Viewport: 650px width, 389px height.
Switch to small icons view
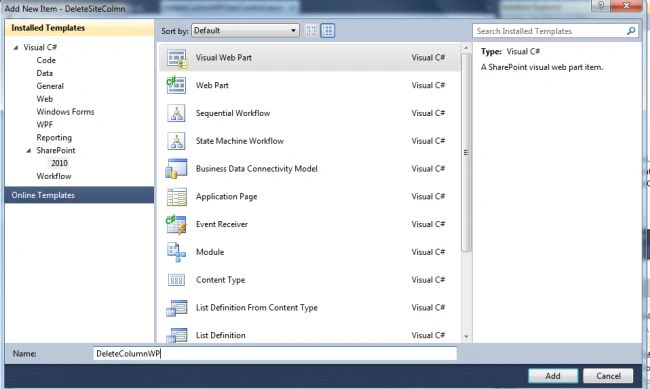coord(311,31)
